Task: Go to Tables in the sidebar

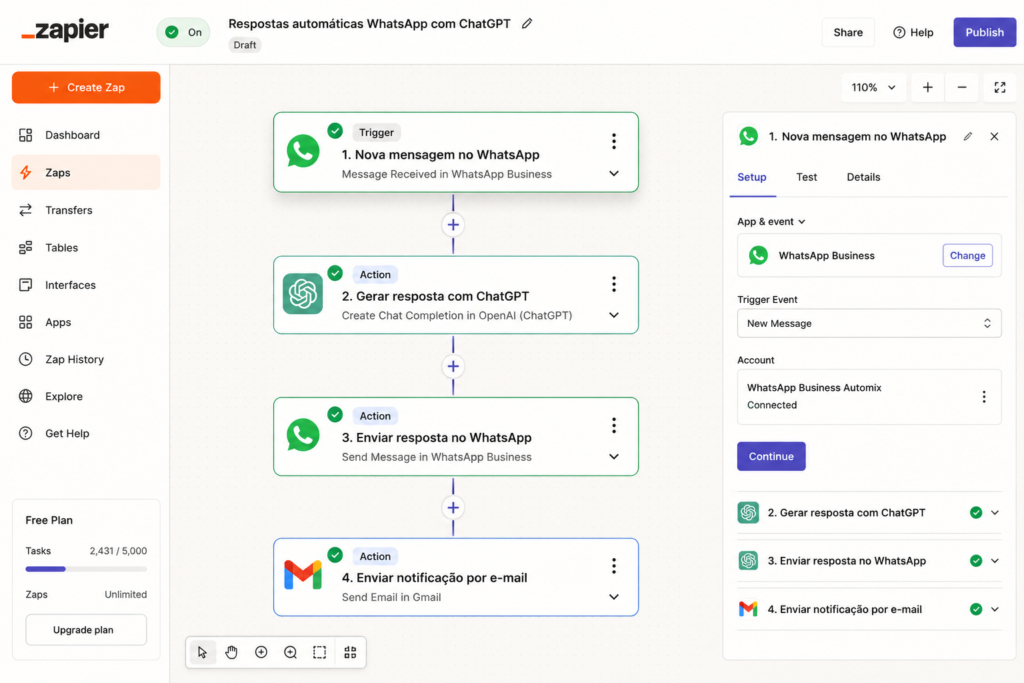Action: point(86,247)
